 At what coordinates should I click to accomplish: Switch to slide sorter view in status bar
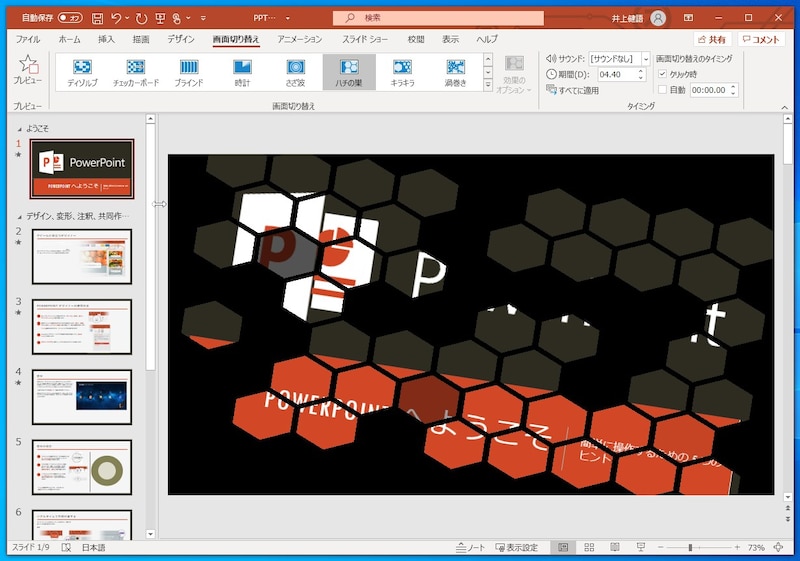tap(588, 548)
